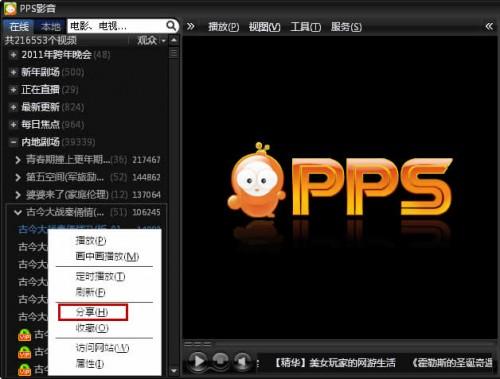Switch to the 本地 tab

click(50, 26)
